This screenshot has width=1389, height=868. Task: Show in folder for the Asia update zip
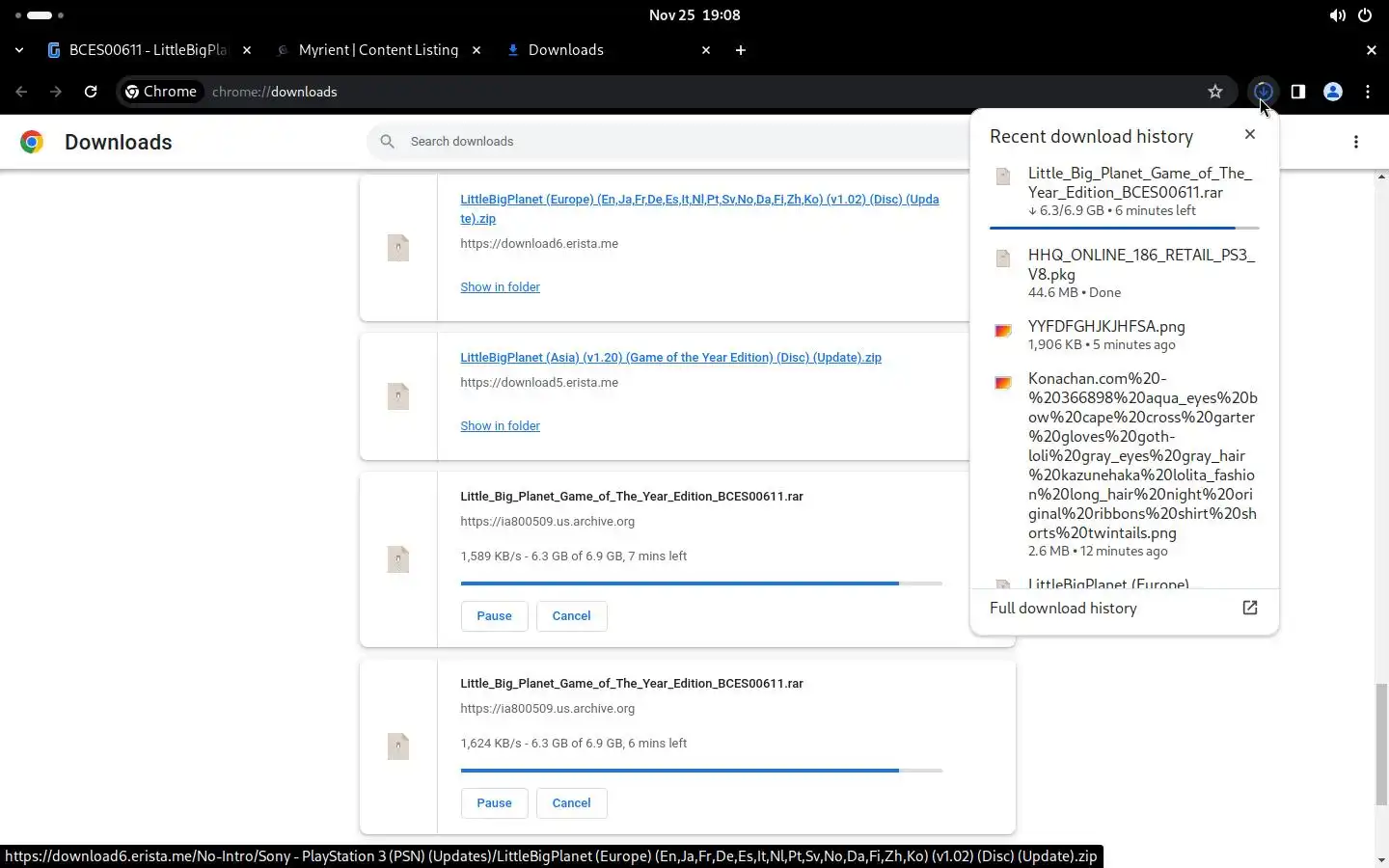(500, 426)
